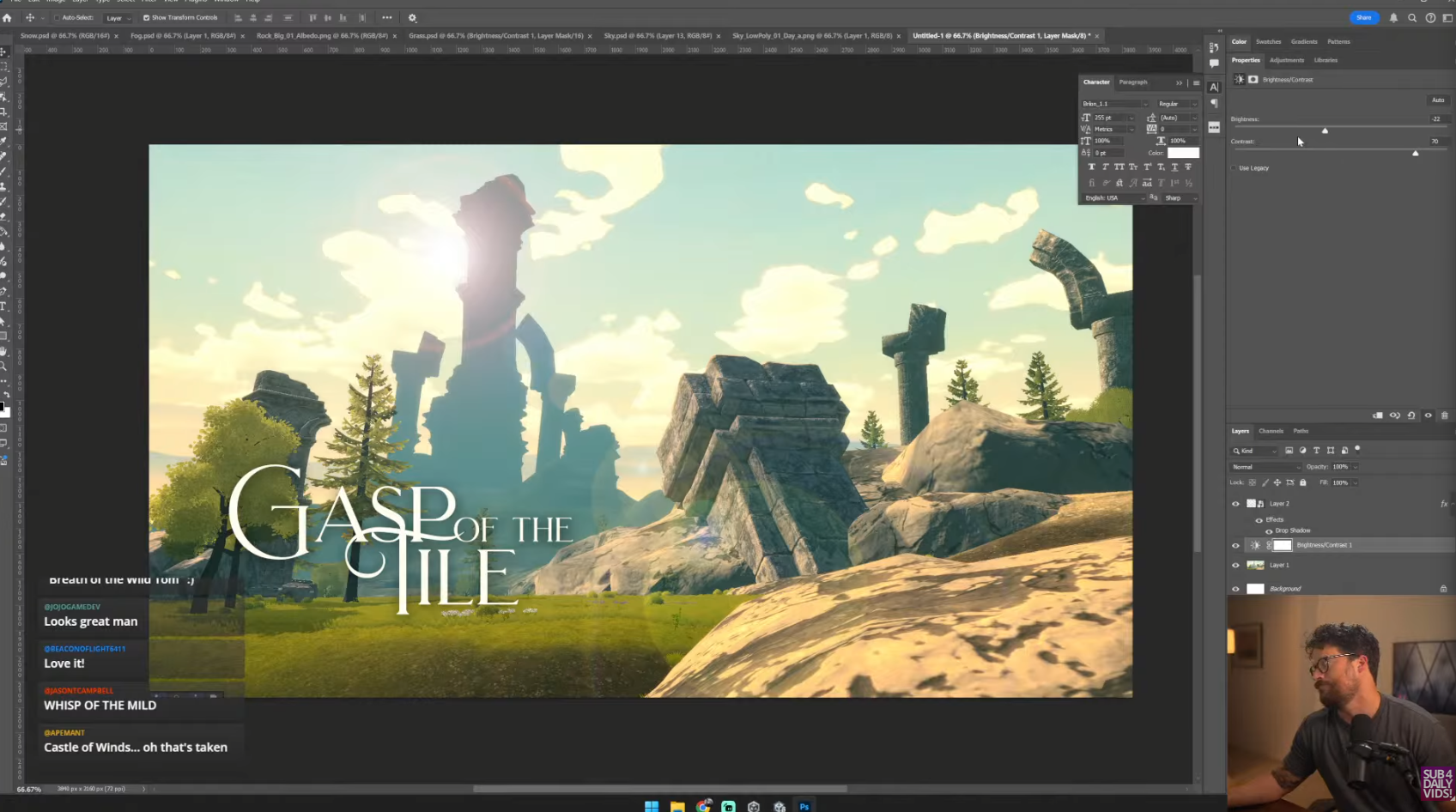Reset adjustment defaults in Properties panel
This screenshot has height=812, width=1456.
(1411, 415)
